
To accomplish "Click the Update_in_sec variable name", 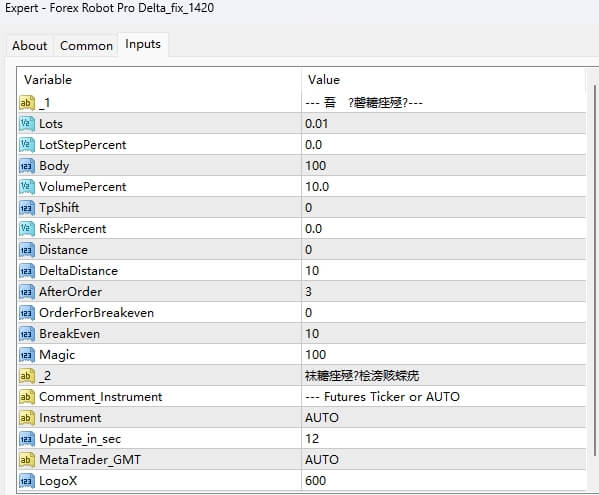I will [x=80, y=439].
